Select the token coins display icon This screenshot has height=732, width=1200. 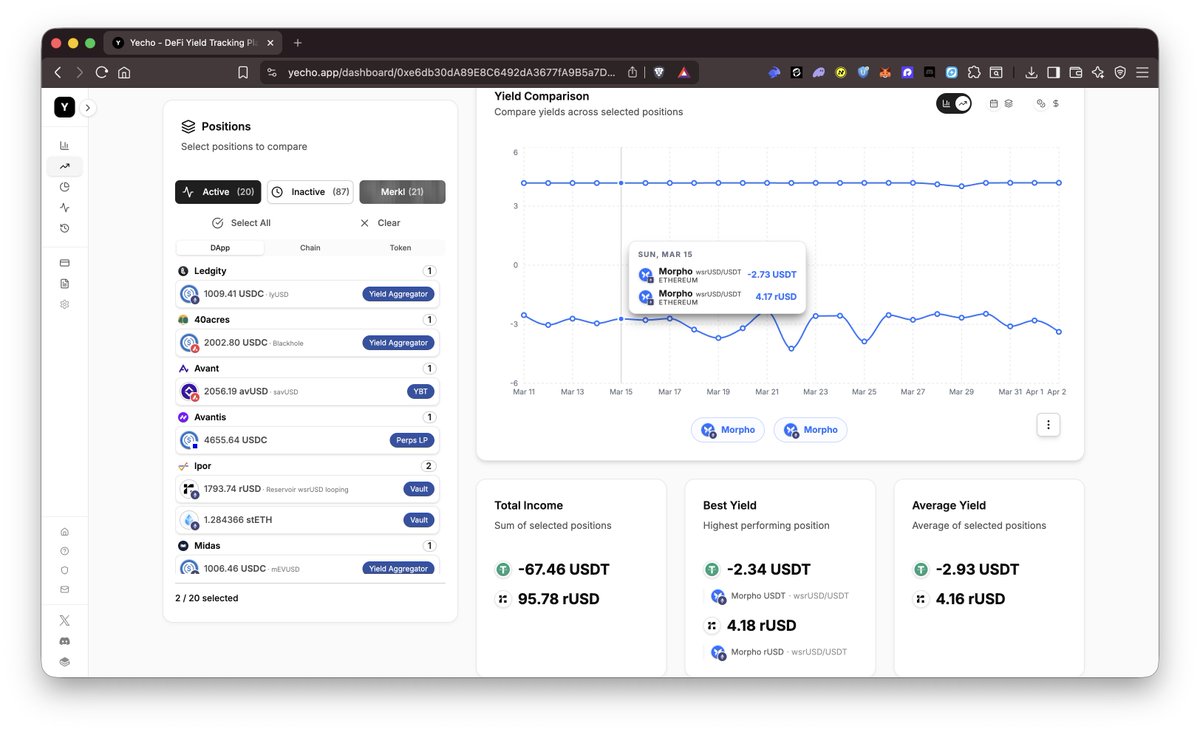click(1041, 103)
